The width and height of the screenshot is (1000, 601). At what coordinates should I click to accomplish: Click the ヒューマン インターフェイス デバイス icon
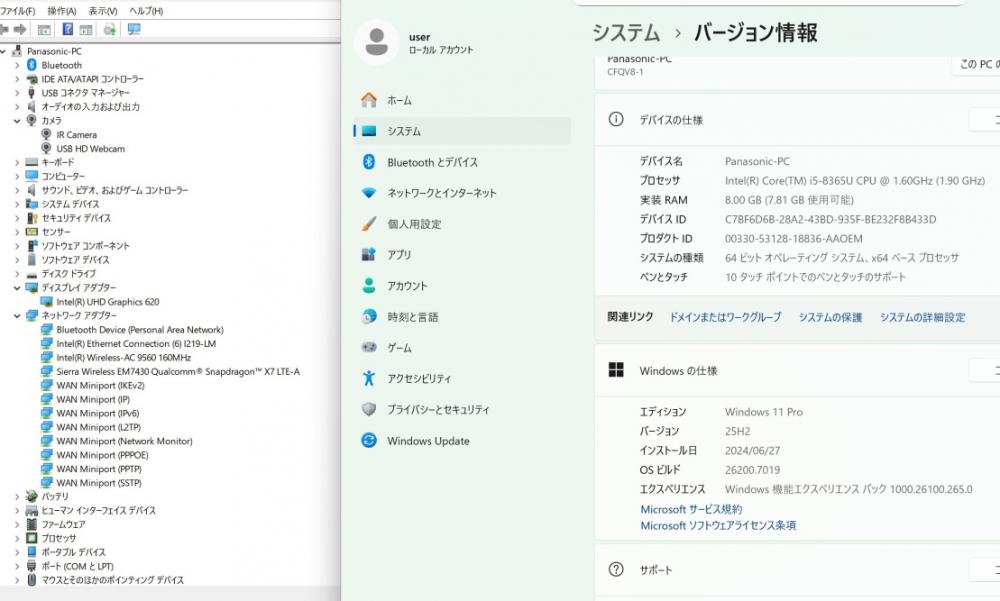(x=32, y=510)
